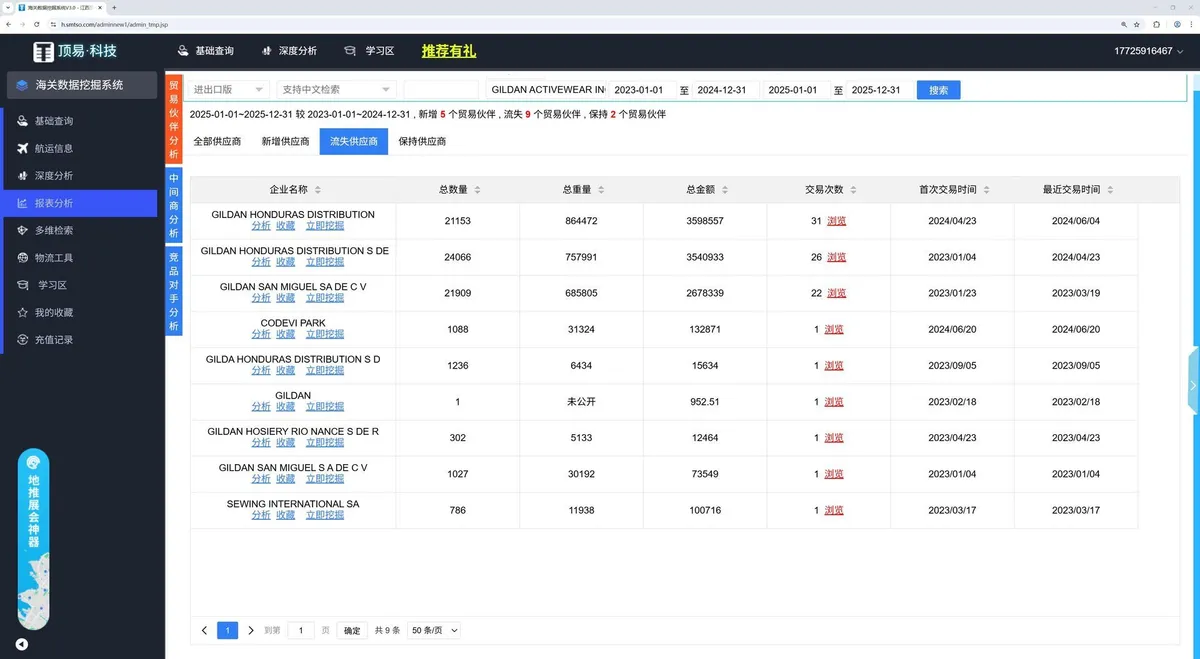Select the 竞品对手分析 vertical tab
The width and height of the screenshot is (1200, 659).
pos(174,292)
